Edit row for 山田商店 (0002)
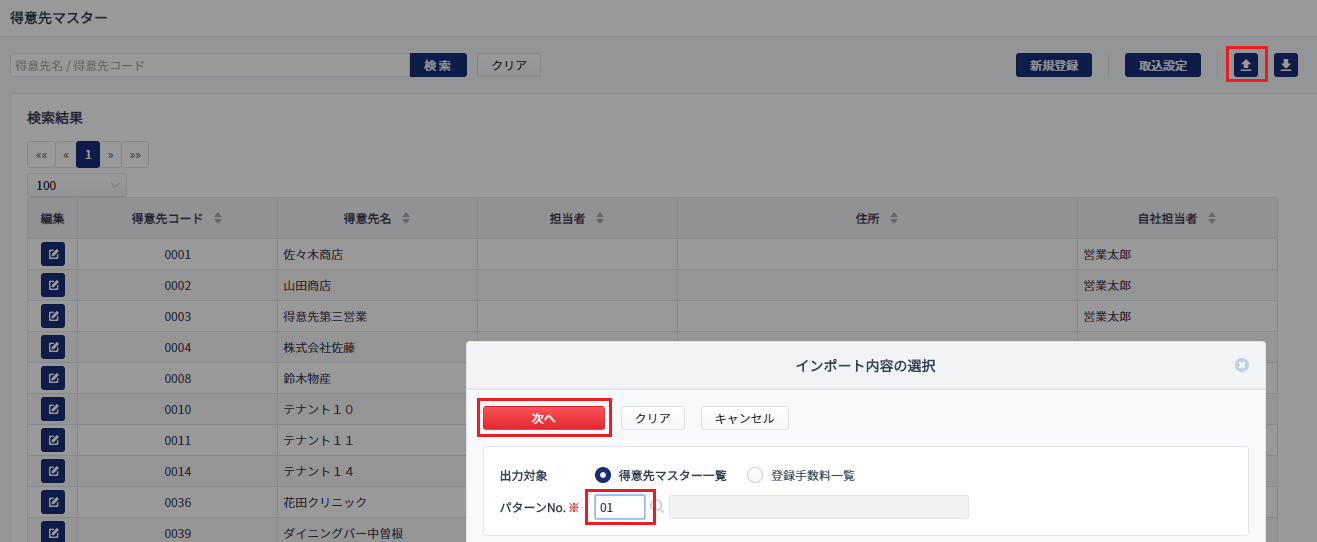The height and width of the screenshot is (542, 1317). 53,285
